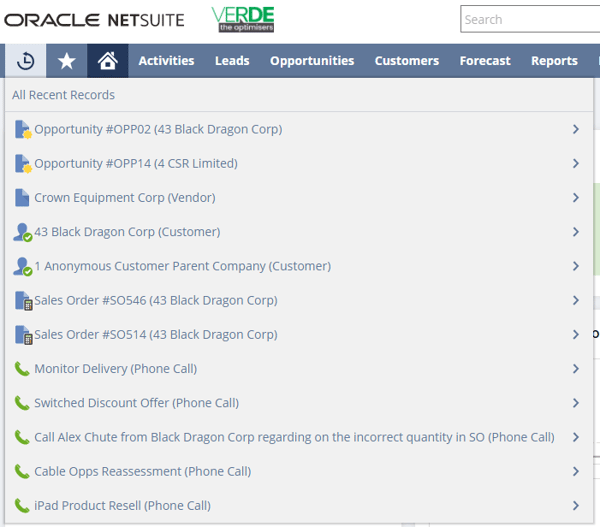The height and width of the screenshot is (527, 600).
Task: Click the Cable Opps Reassessment phone icon
Action: 22,472
